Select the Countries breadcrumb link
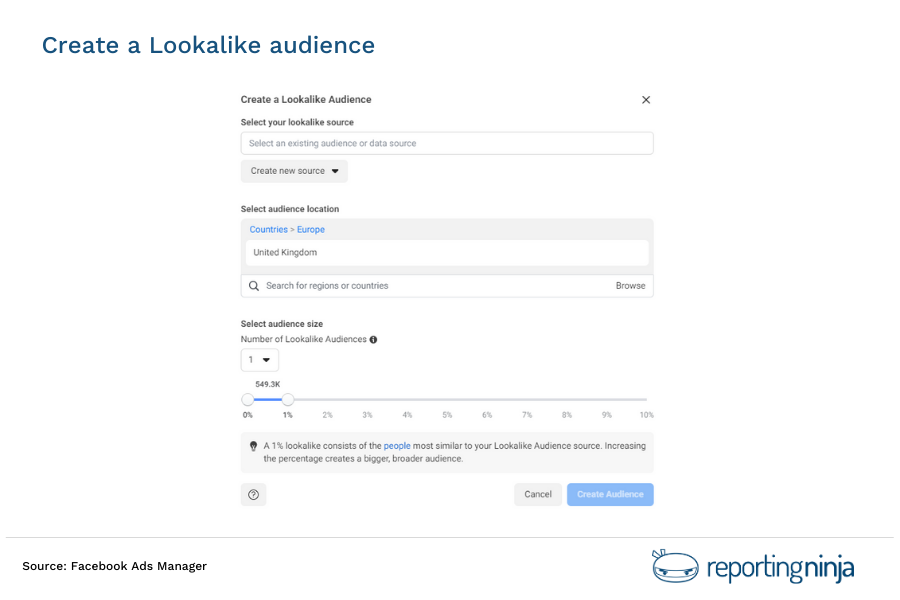The width and height of the screenshot is (900, 600). 268,229
